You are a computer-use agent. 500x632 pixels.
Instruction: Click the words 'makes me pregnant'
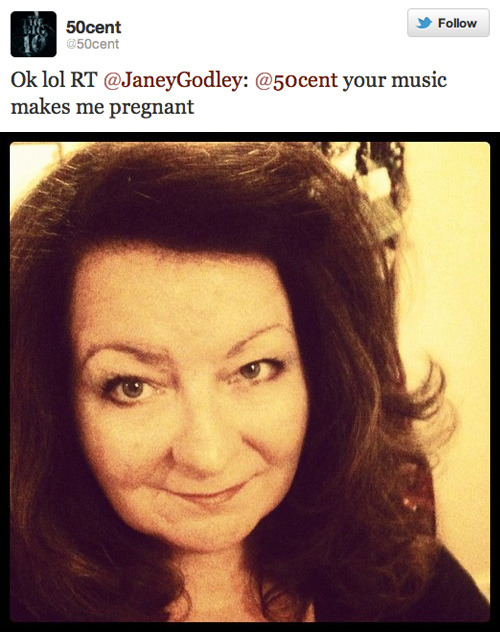[102, 108]
